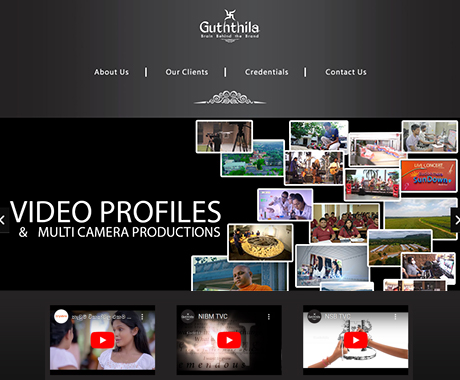
Task: Open more options on NIBM TVC video
Action: (x=269, y=317)
